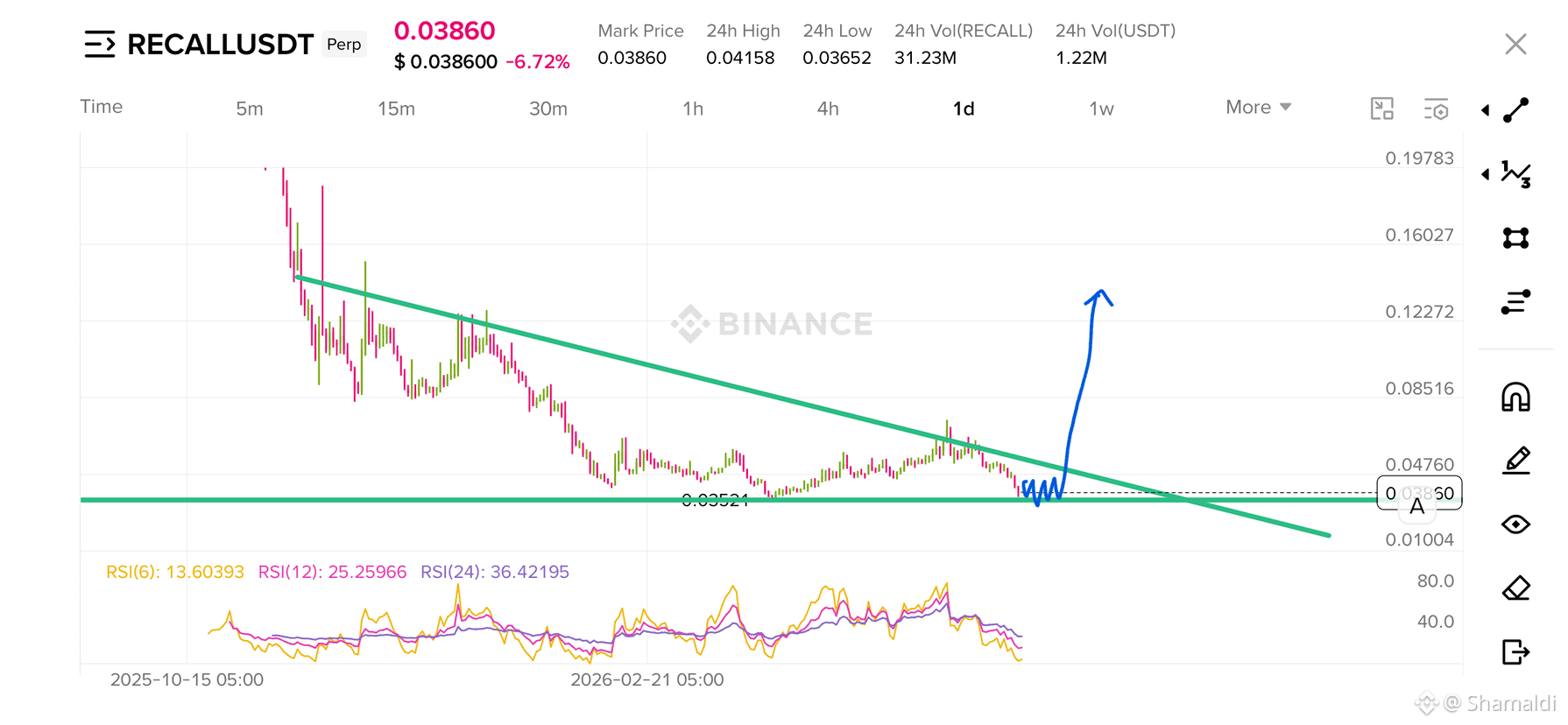Toggle drawings visibility with the eye icon
Screen dimensions: 1568x725
click(x=1516, y=524)
